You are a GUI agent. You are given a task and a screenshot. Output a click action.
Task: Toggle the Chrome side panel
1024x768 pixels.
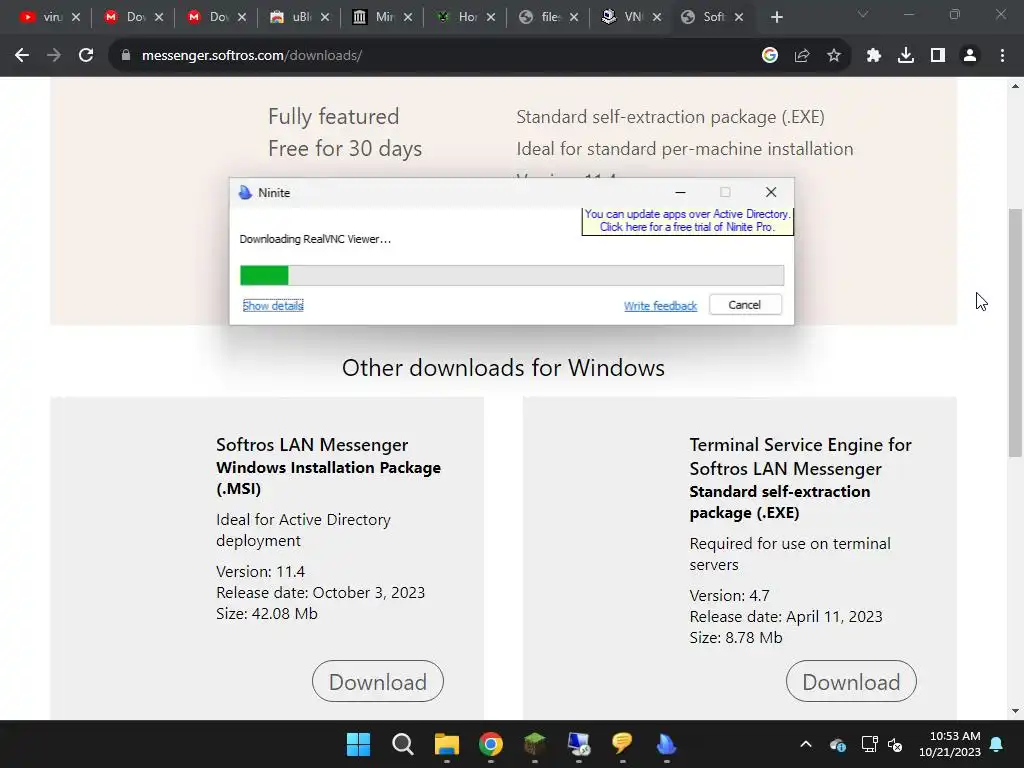click(938, 56)
